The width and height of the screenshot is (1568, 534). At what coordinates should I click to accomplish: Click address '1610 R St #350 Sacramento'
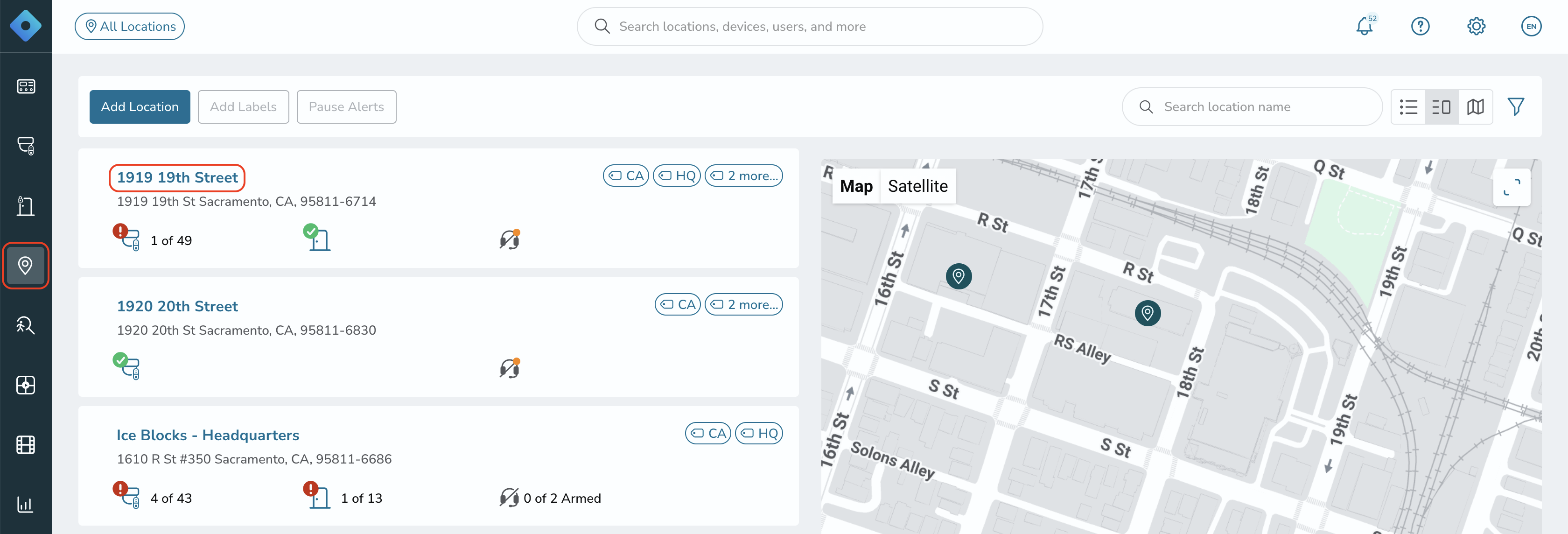(x=254, y=459)
